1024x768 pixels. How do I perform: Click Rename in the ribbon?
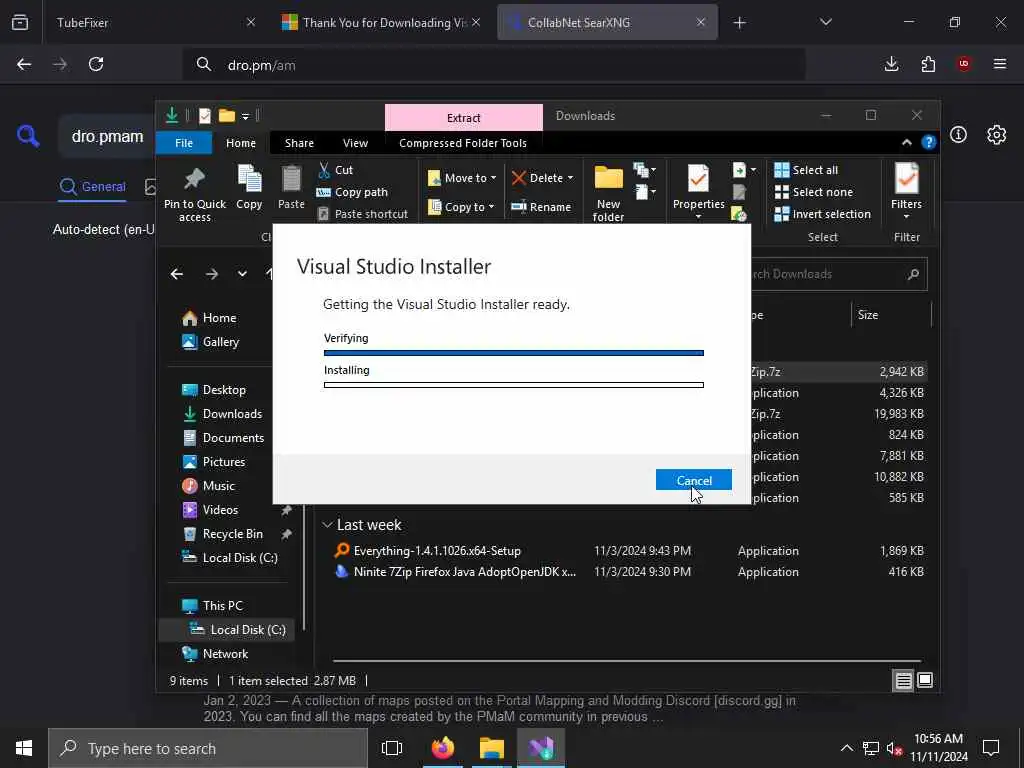[541, 206]
